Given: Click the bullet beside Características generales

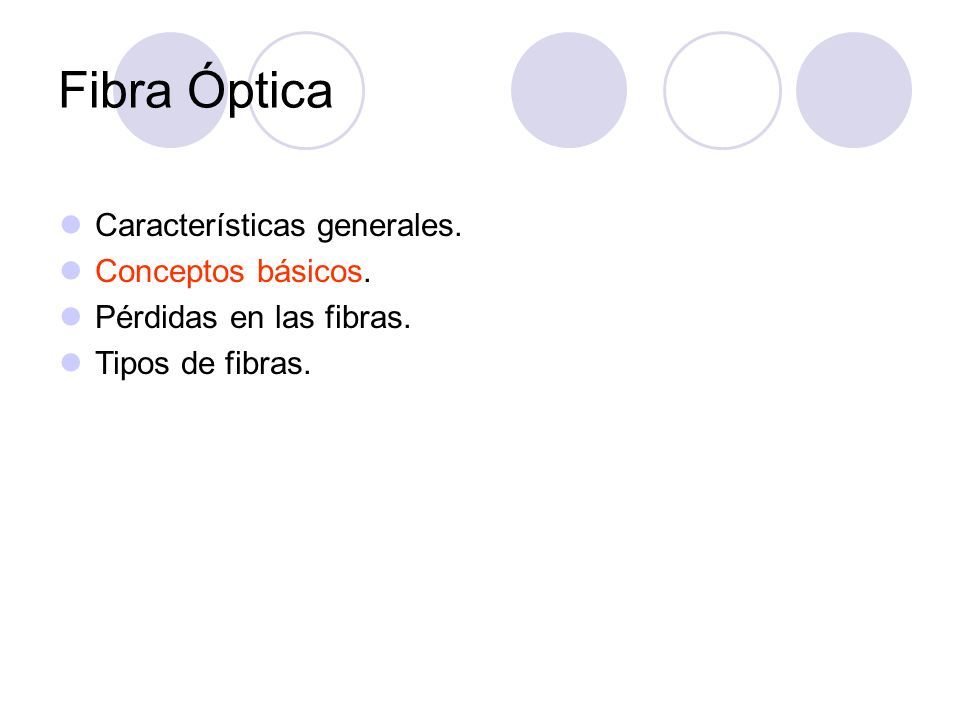Looking at the screenshot, I should point(71,225).
